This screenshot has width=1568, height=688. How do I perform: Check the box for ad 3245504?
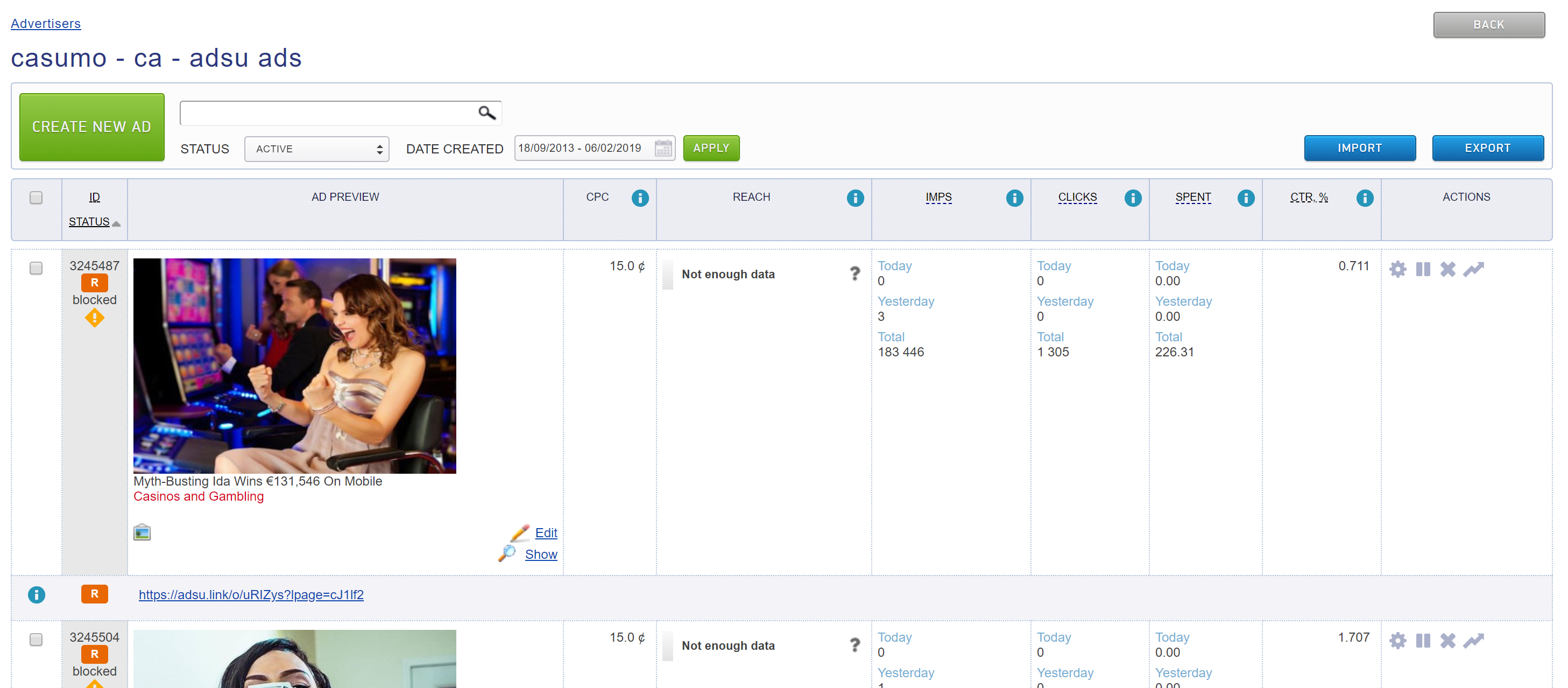tap(36, 640)
